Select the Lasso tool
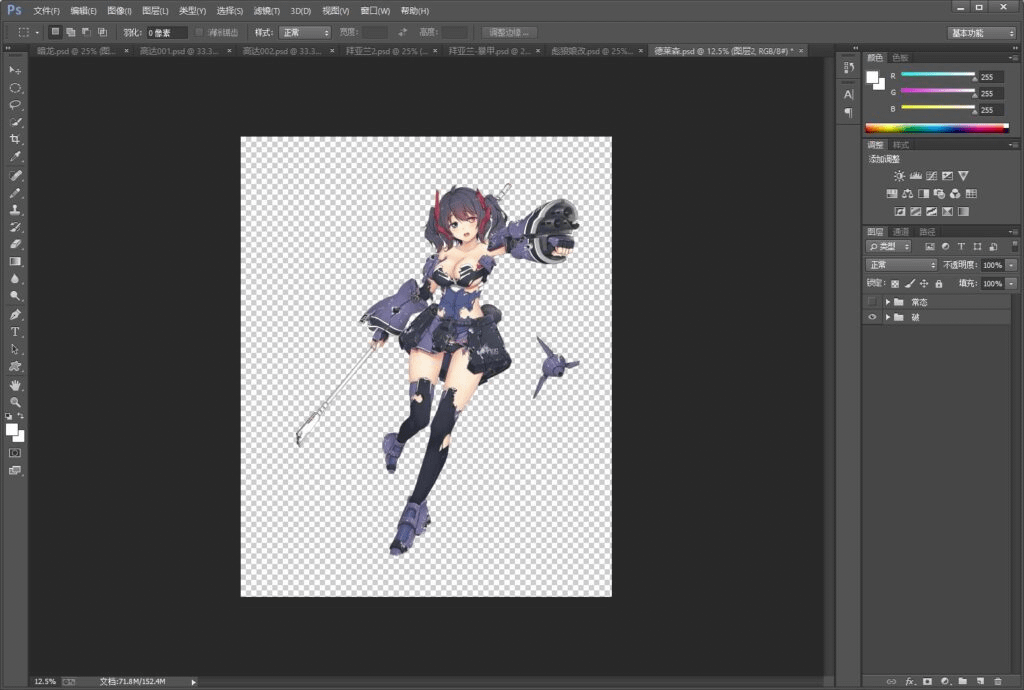Viewport: 1024px width, 690px height. 14,104
